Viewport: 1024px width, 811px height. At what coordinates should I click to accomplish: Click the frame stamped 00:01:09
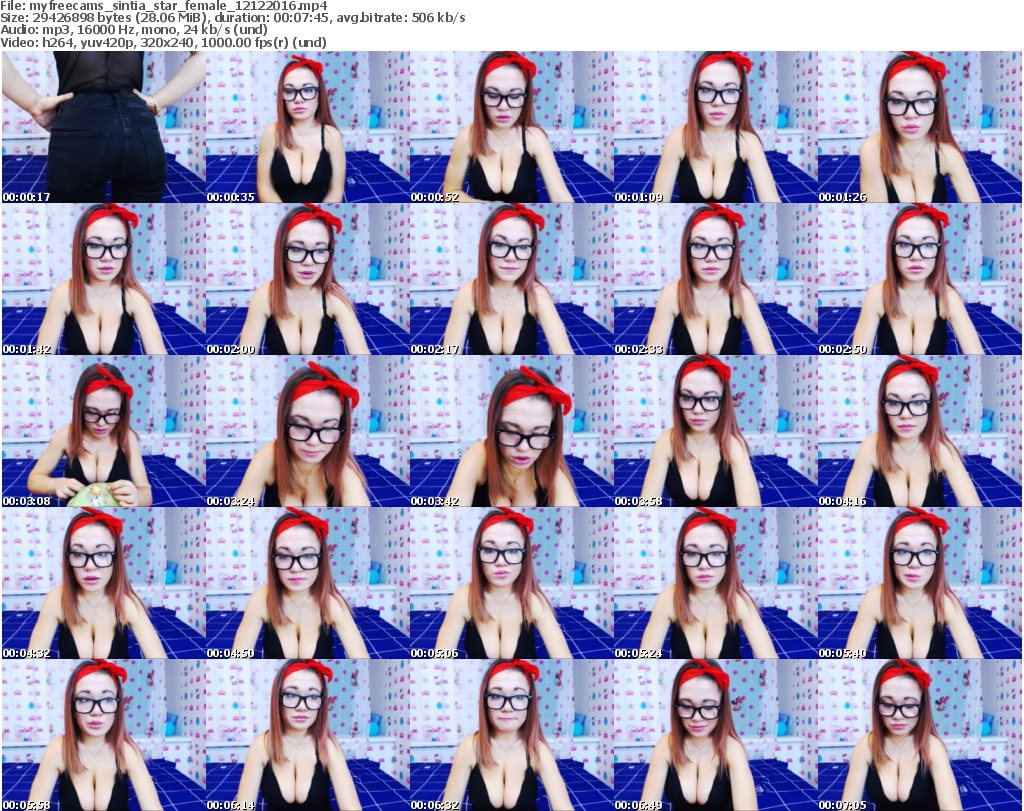(x=715, y=127)
